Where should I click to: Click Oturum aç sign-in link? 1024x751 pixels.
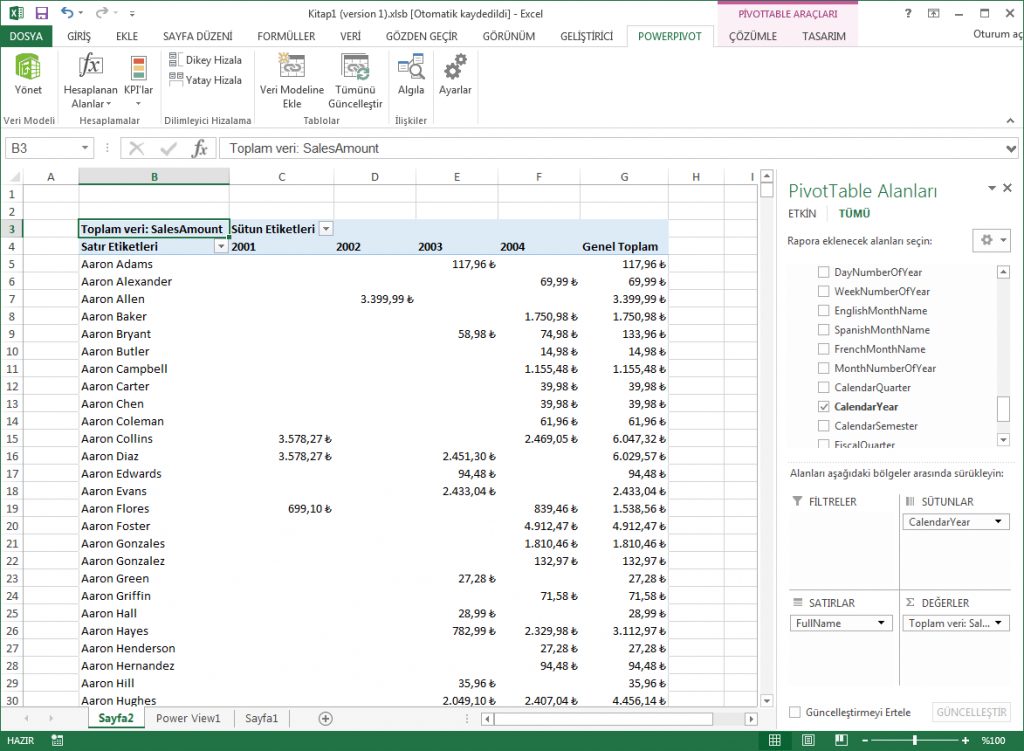tap(997, 34)
